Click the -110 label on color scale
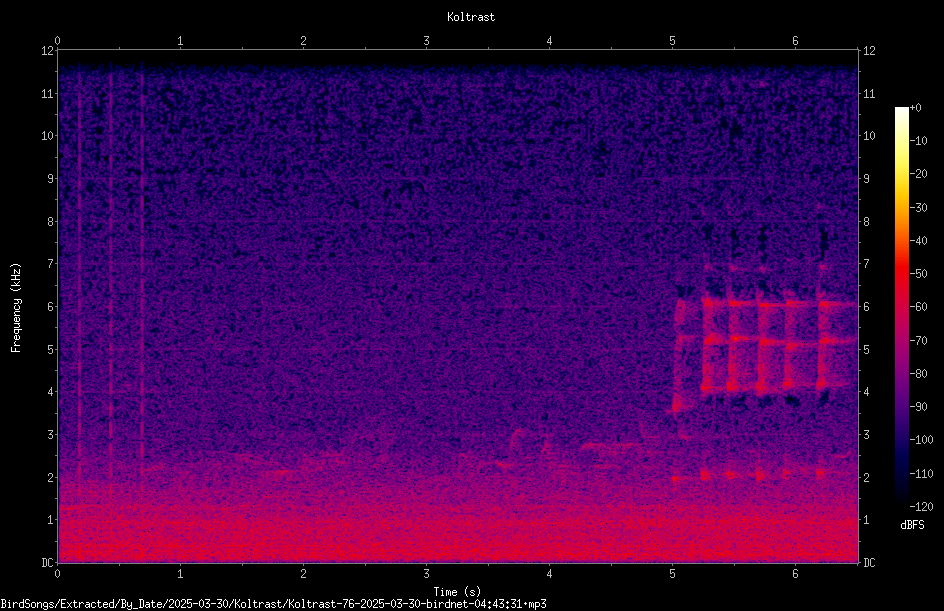This screenshot has height=611, width=944. (x=922, y=474)
